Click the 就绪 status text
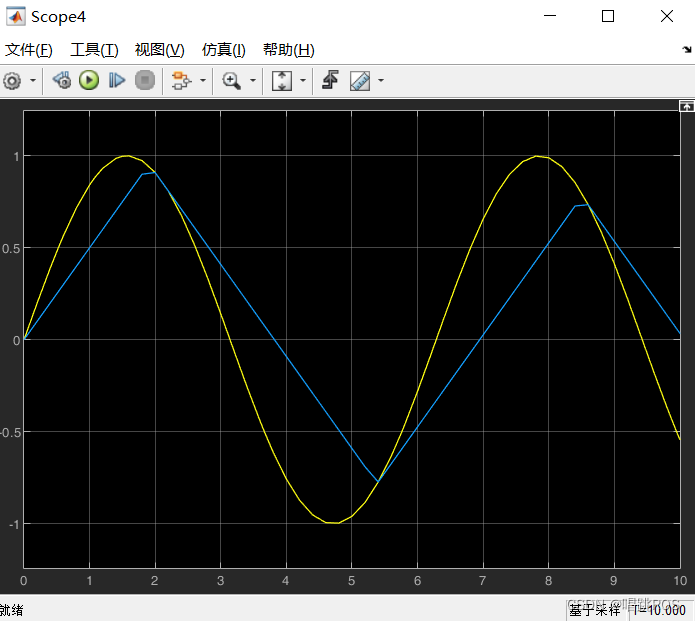The image size is (695, 621). tap(12, 610)
